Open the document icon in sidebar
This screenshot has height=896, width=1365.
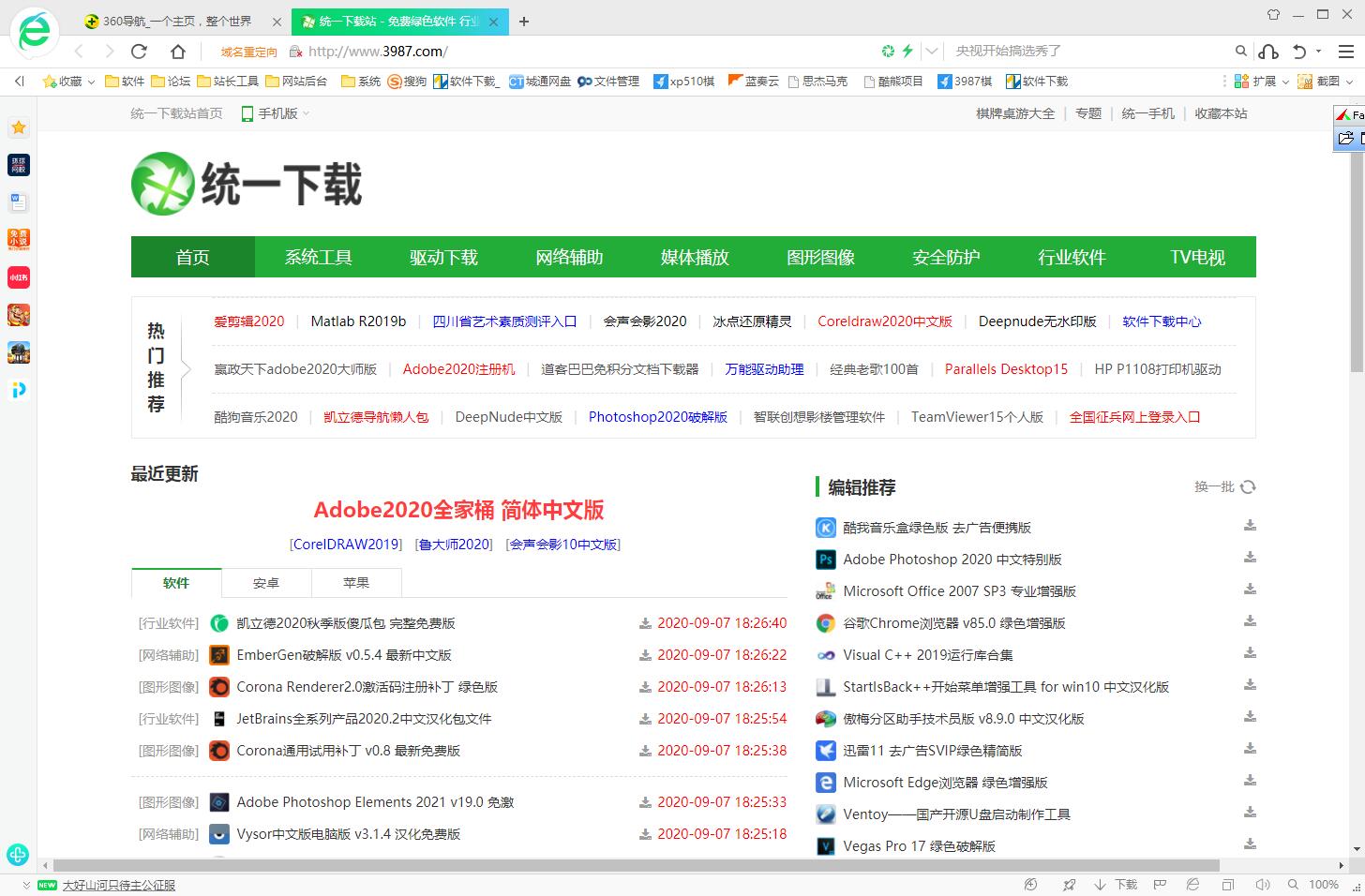click(18, 202)
